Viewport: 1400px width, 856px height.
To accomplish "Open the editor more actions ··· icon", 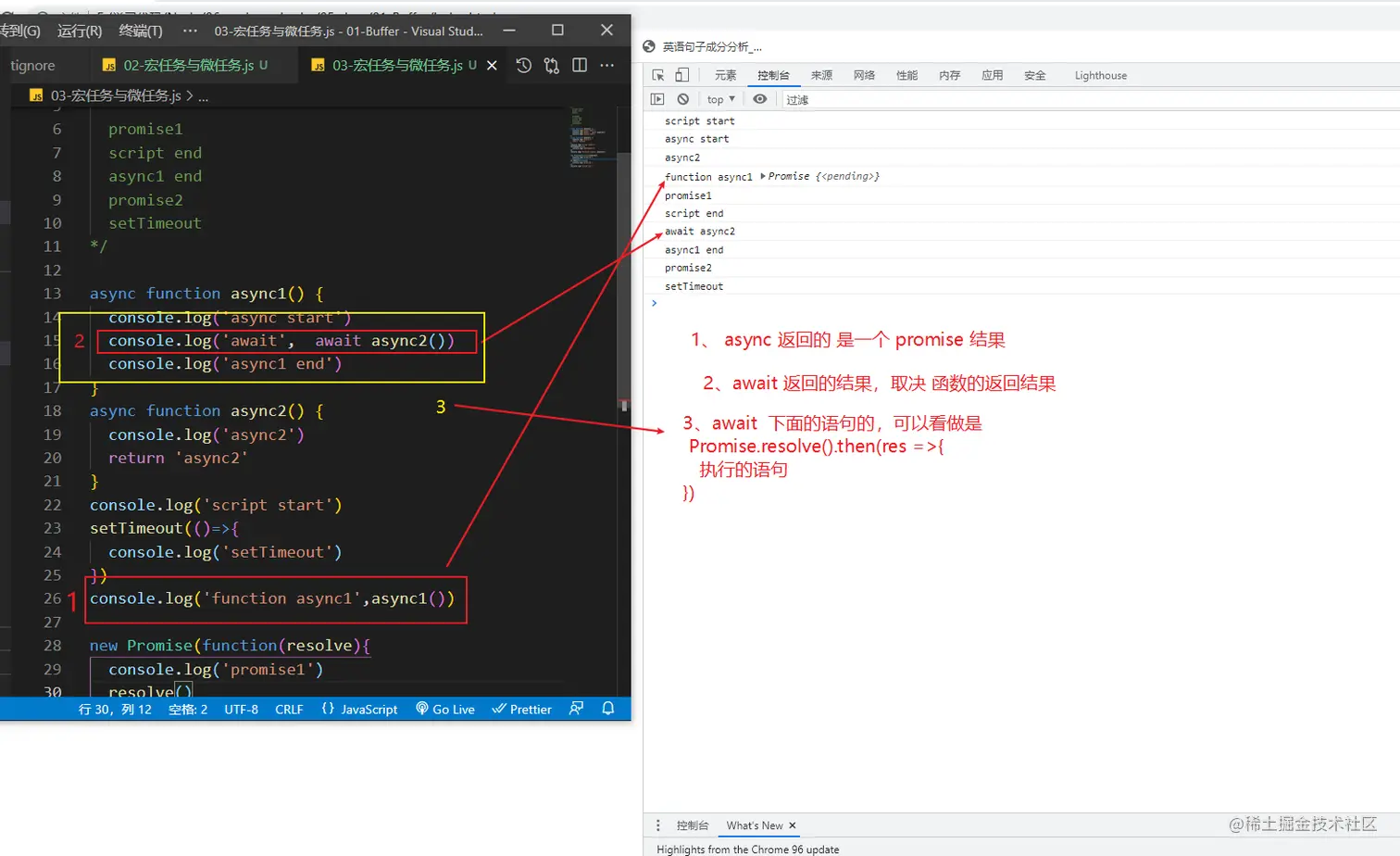I will (x=606, y=66).
